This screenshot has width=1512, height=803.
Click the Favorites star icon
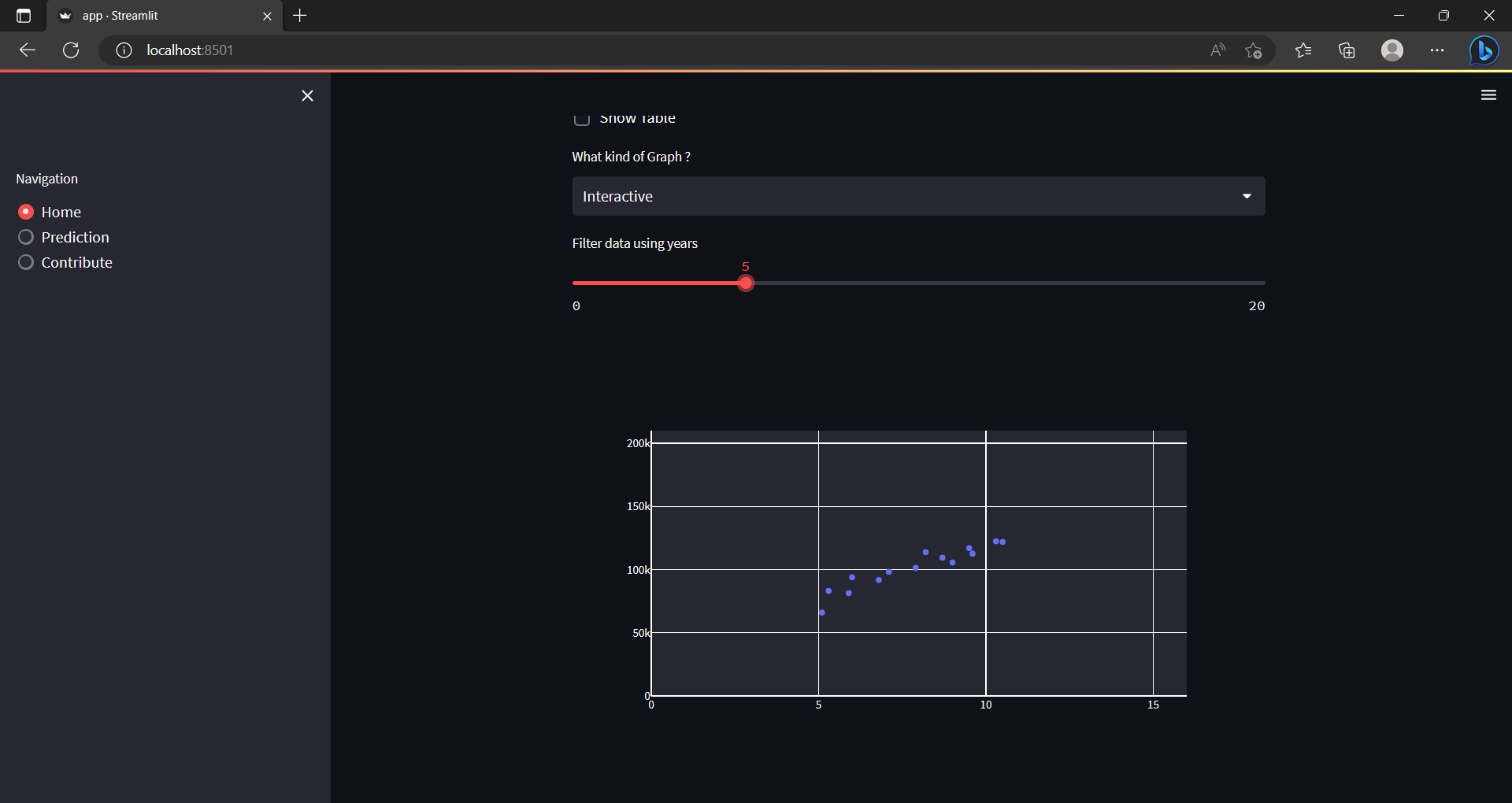pos(1303,50)
